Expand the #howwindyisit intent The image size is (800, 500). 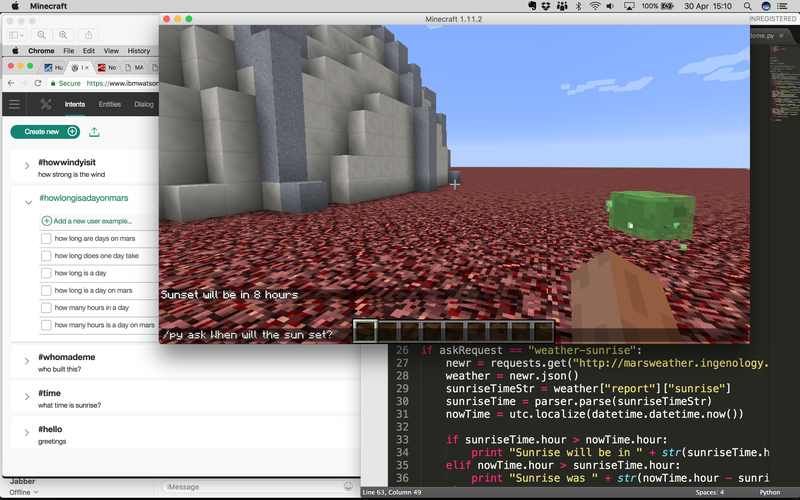27,166
